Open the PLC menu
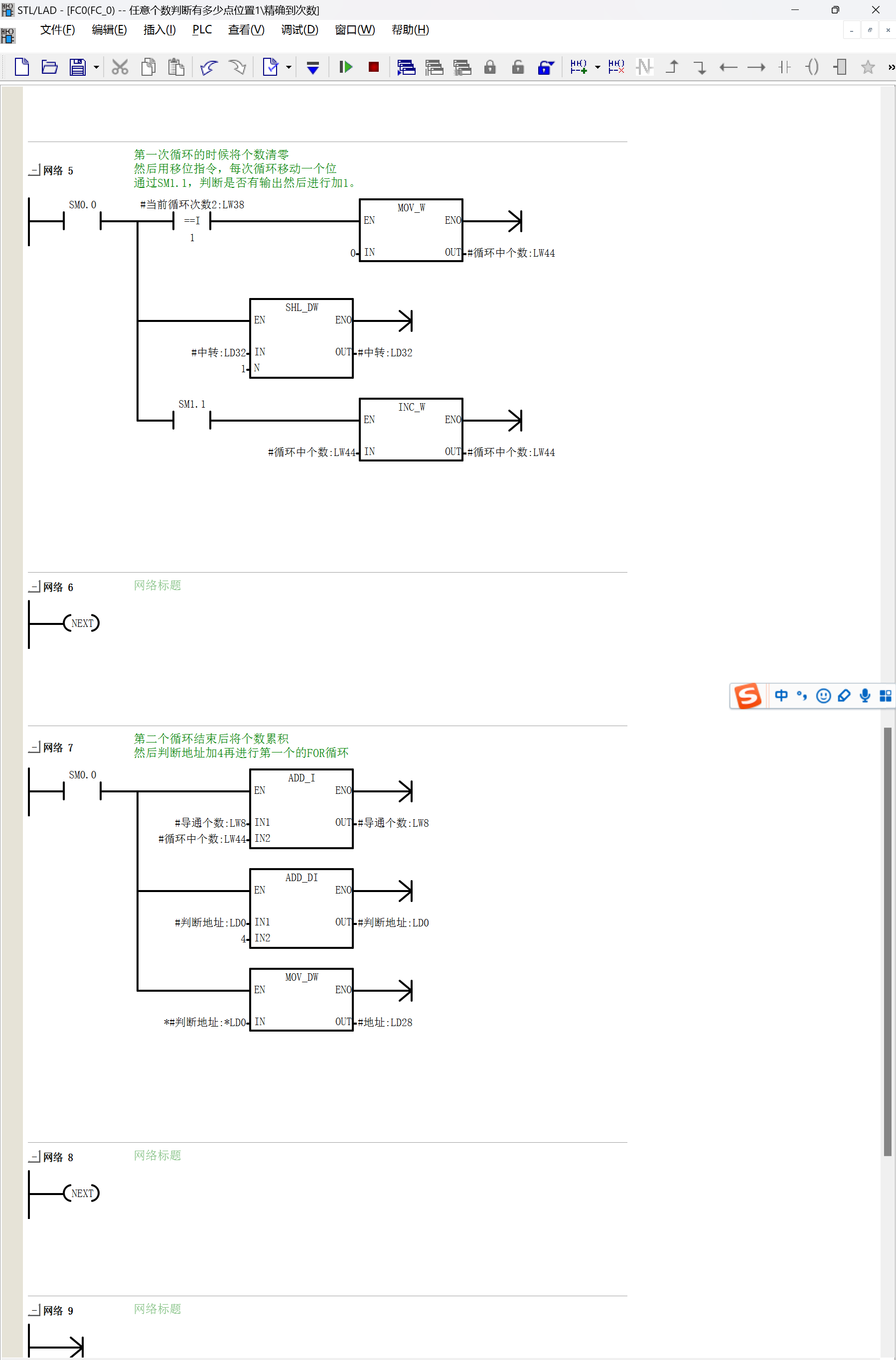This screenshot has height=1360, width=896. point(202,30)
